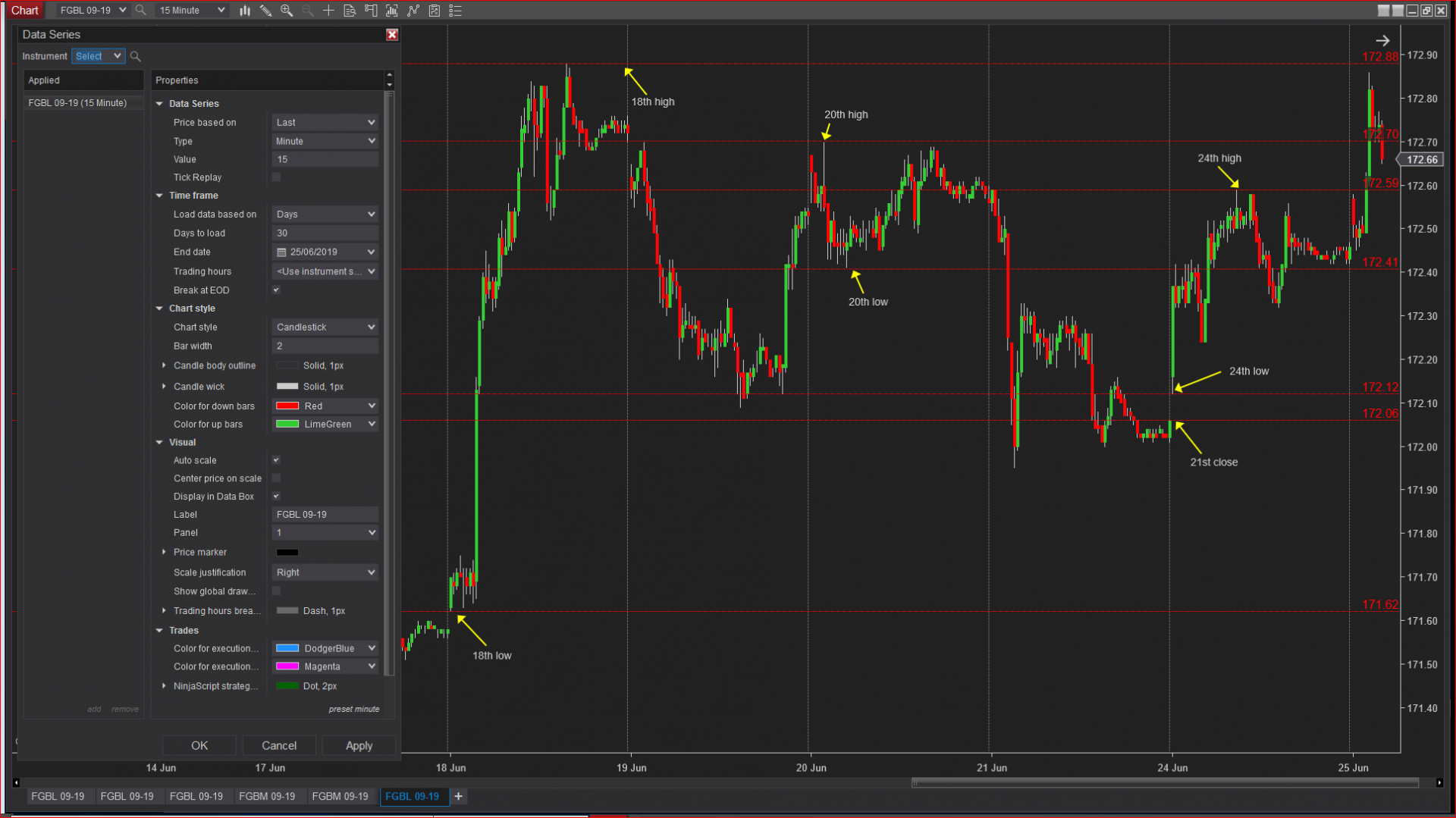The width and height of the screenshot is (1456, 818).
Task: Open the Type dropdown showing Minute
Action: tap(325, 141)
